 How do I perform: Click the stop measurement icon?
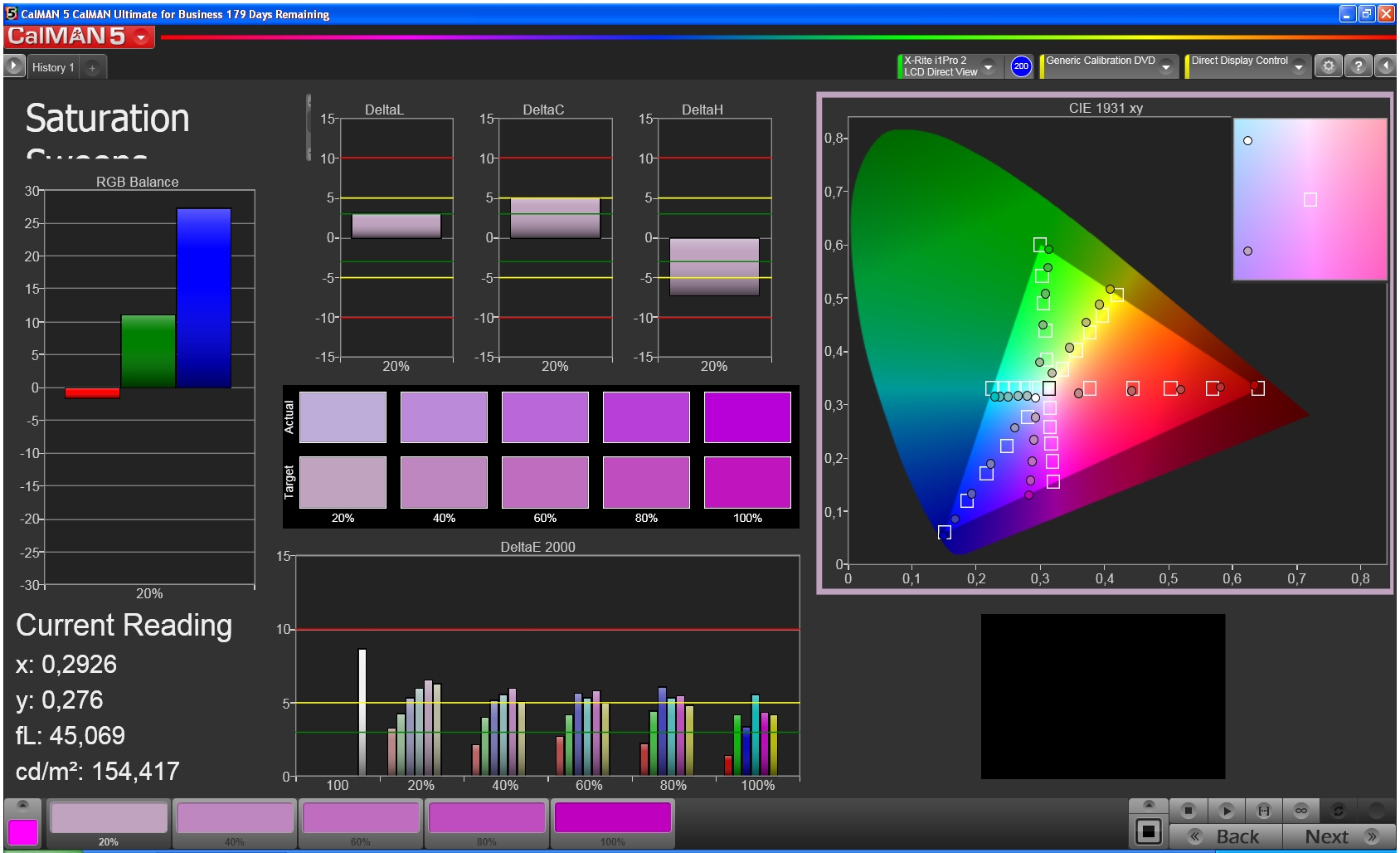pyautogui.click(x=1188, y=811)
